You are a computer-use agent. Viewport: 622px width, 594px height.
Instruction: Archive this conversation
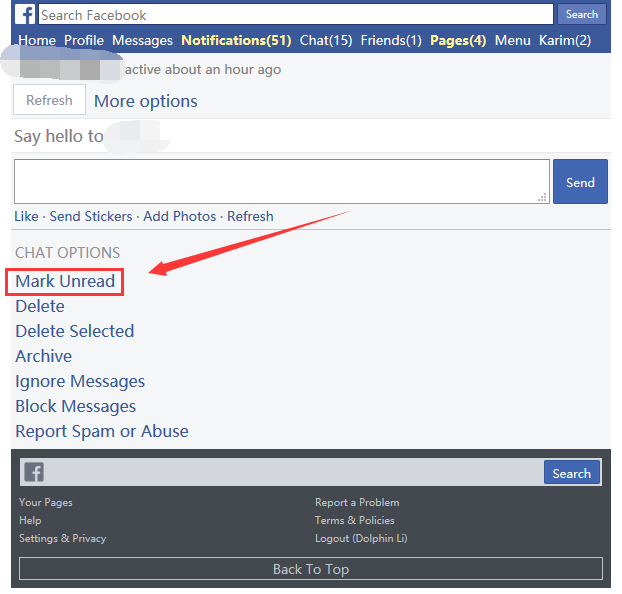coord(43,356)
